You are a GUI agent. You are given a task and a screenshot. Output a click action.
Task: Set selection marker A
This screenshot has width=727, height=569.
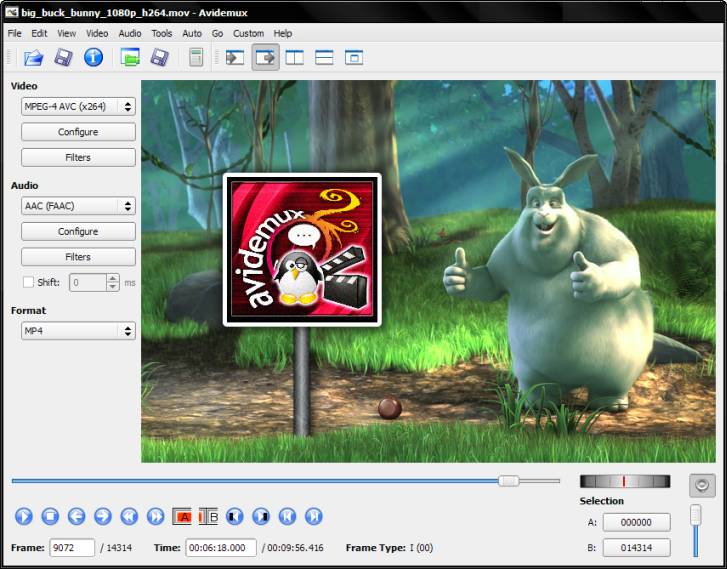click(x=182, y=516)
